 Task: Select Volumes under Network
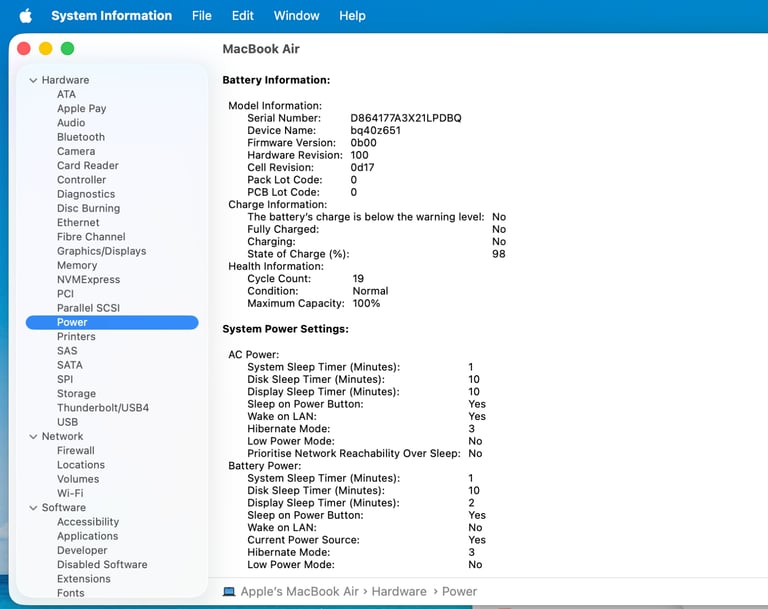coord(78,479)
